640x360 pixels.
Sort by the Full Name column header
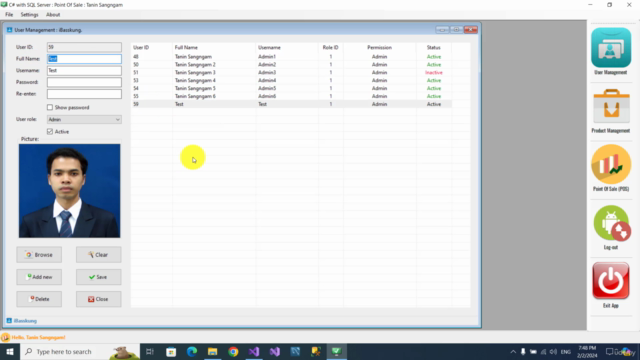214,47
